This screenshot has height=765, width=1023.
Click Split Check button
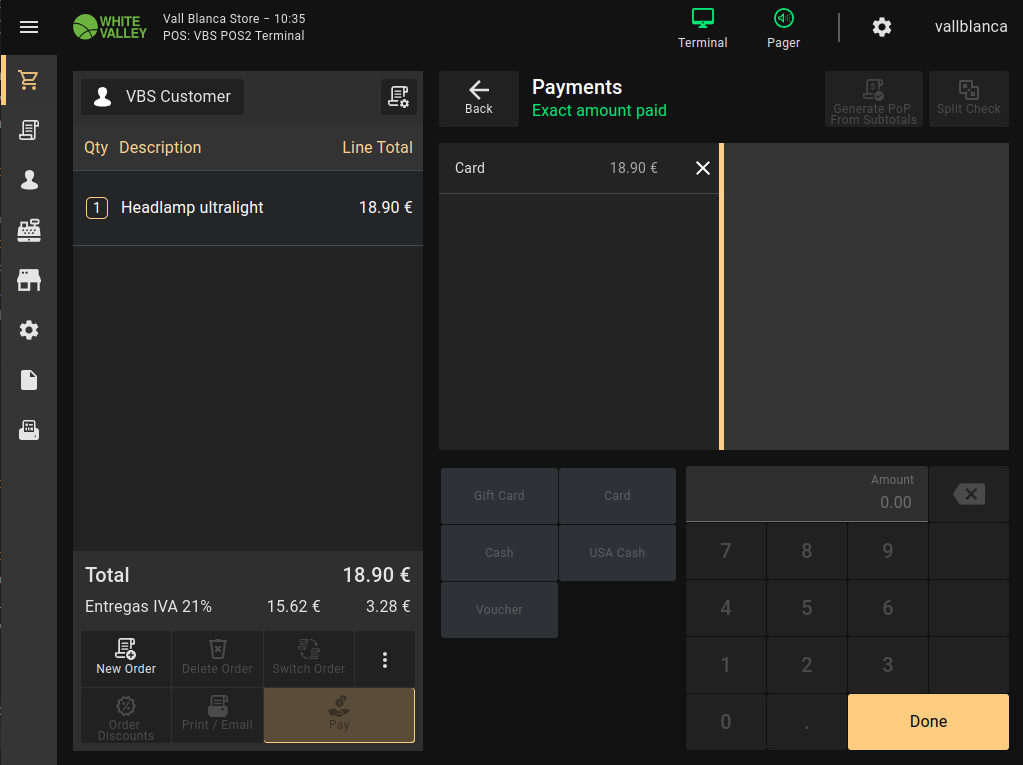click(968, 98)
